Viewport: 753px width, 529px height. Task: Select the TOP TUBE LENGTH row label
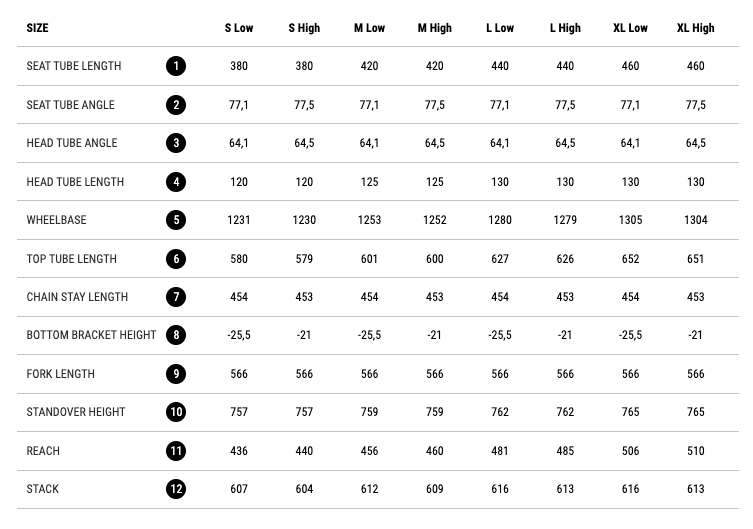(x=71, y=259)
